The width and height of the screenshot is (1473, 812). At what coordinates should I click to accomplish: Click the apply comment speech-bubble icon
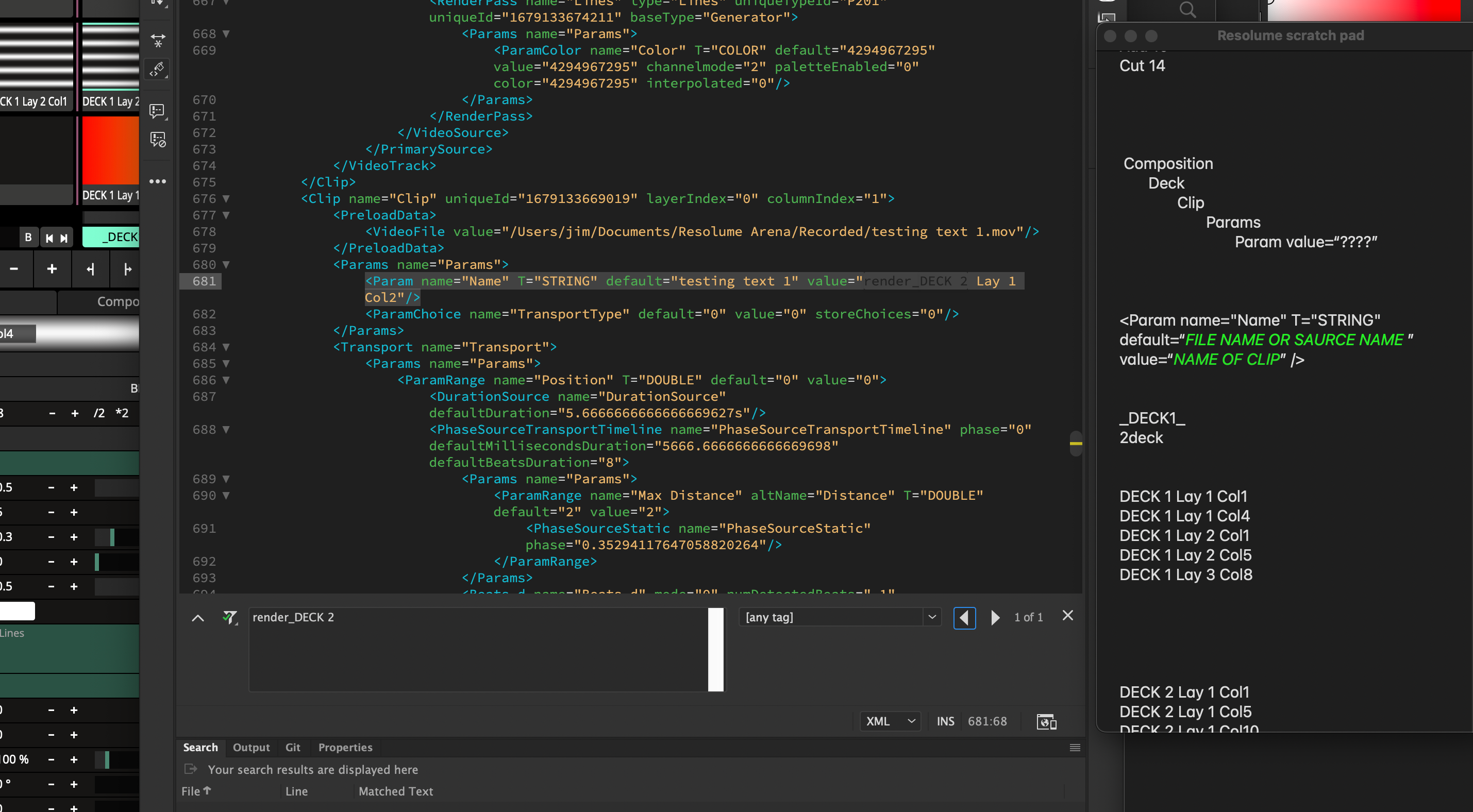tap(157, 110)
